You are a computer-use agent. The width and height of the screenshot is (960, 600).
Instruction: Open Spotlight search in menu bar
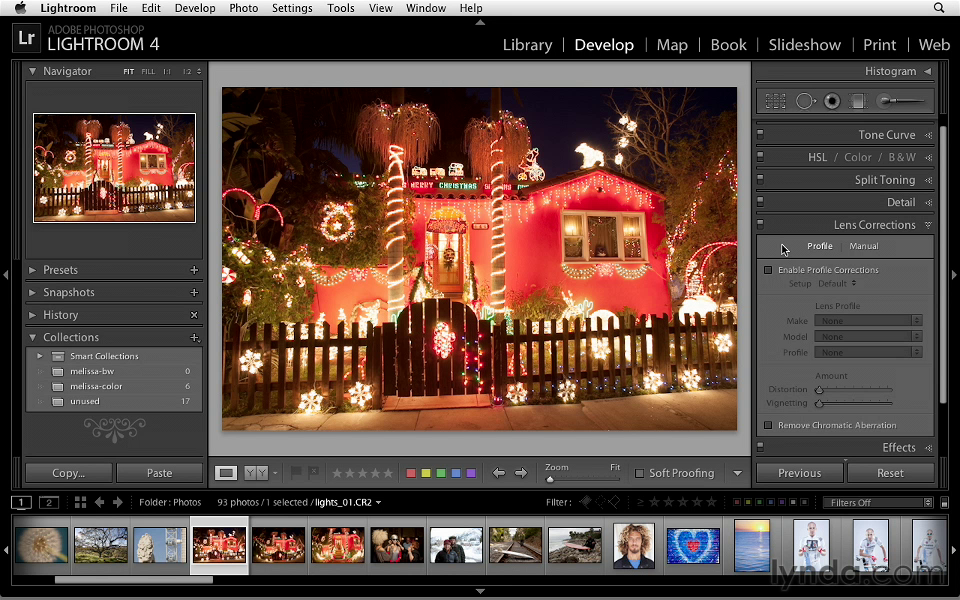(x=939, y=8)
